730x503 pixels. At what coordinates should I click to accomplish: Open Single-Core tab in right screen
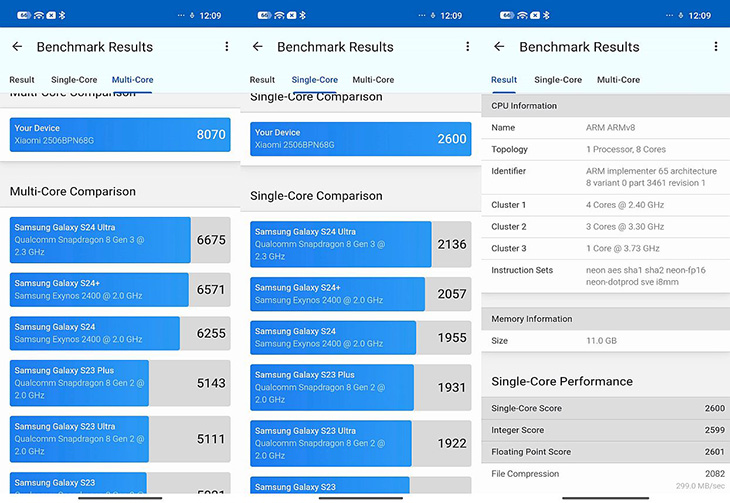pyautogui.click(x=558, y=80)
